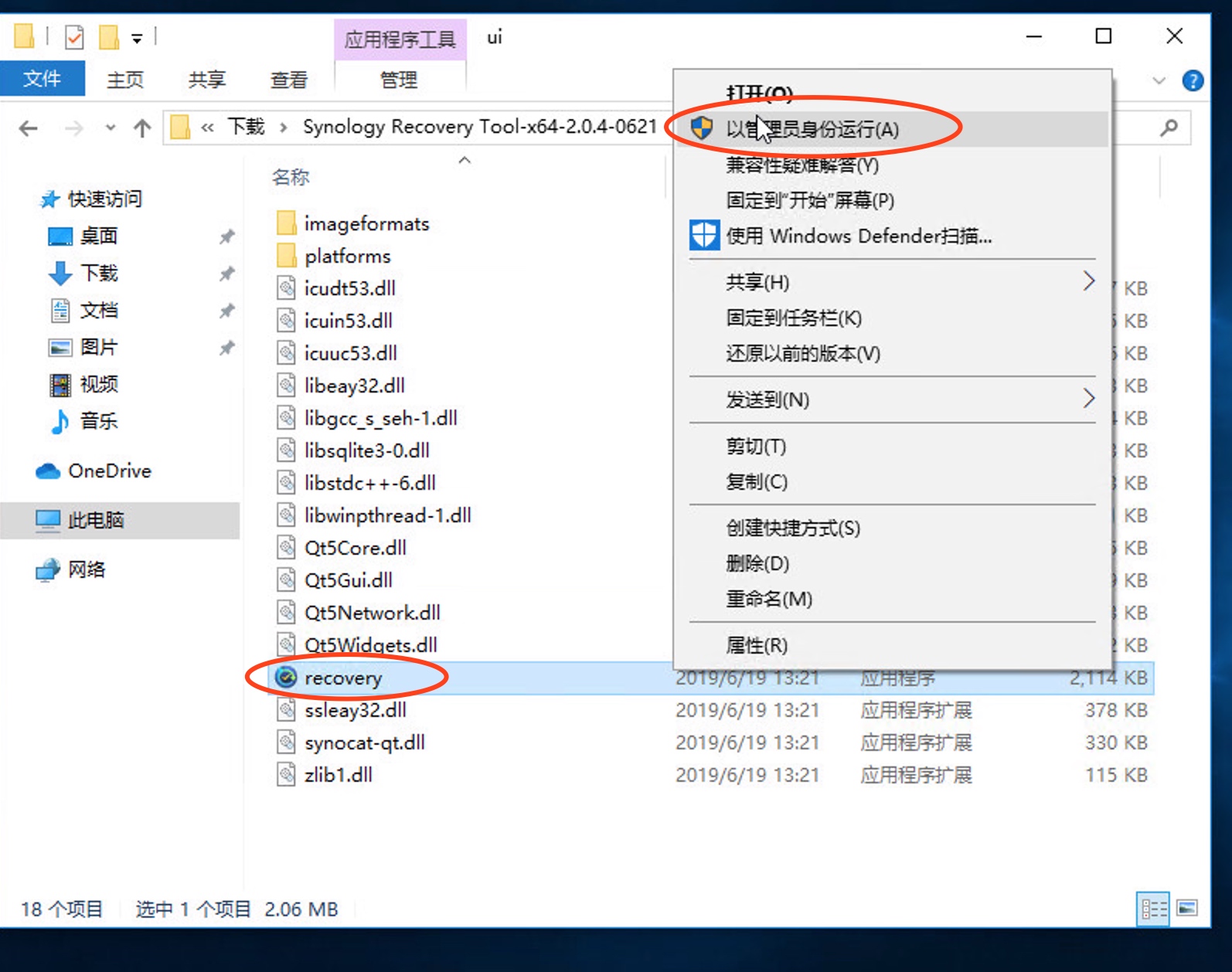Choose 重命名(M) in the context menu
1232x972 pixels.
892,599
